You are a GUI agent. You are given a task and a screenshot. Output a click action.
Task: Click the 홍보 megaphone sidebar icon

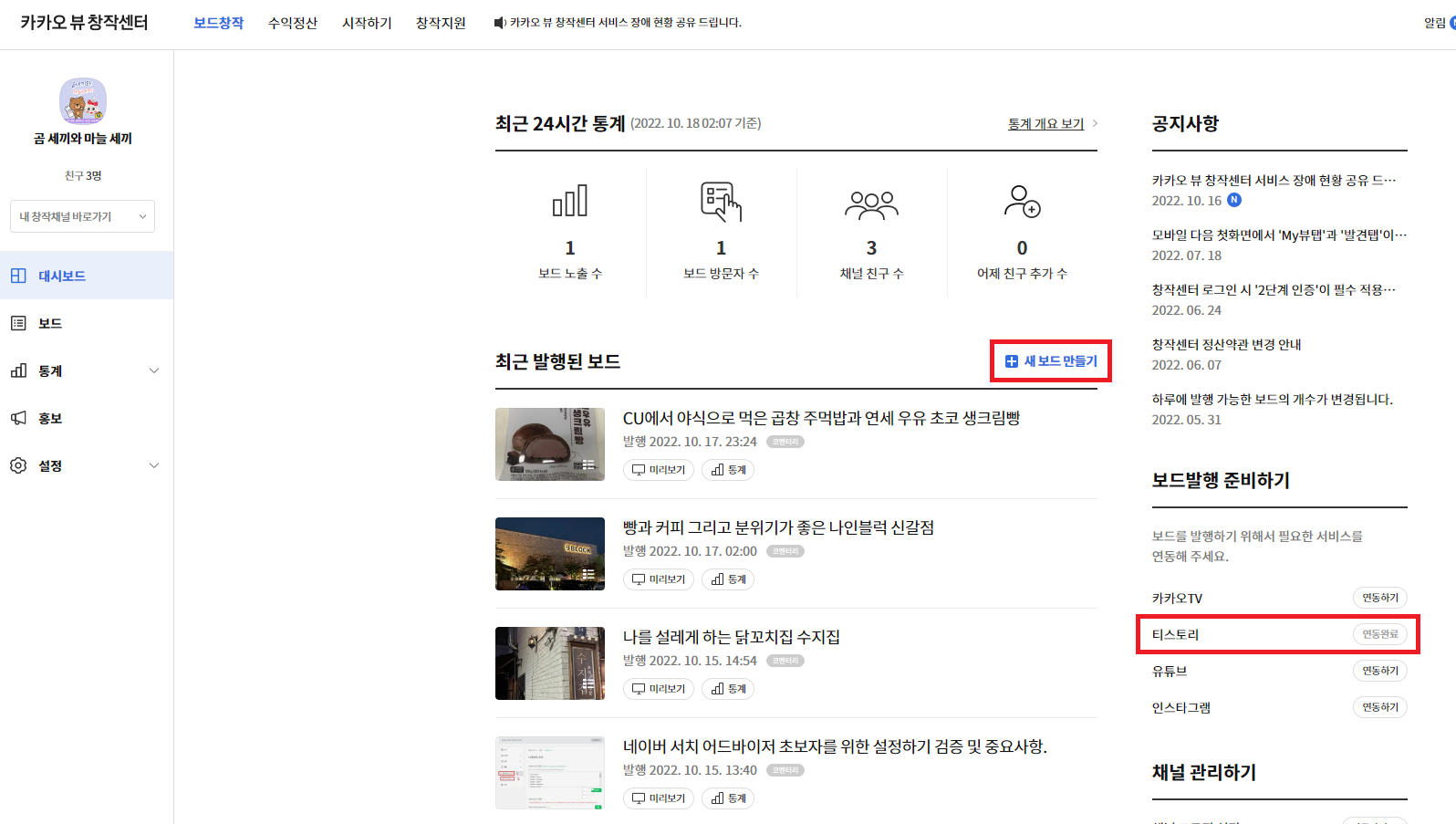pyautogui.click(x=18, y=418)
